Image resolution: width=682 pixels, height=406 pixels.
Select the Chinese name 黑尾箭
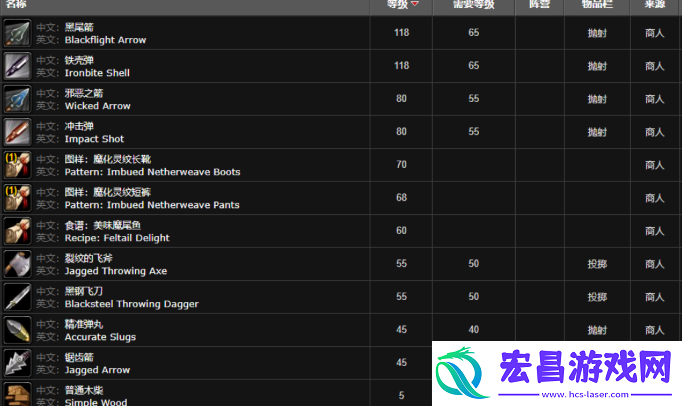click(79, 27)
